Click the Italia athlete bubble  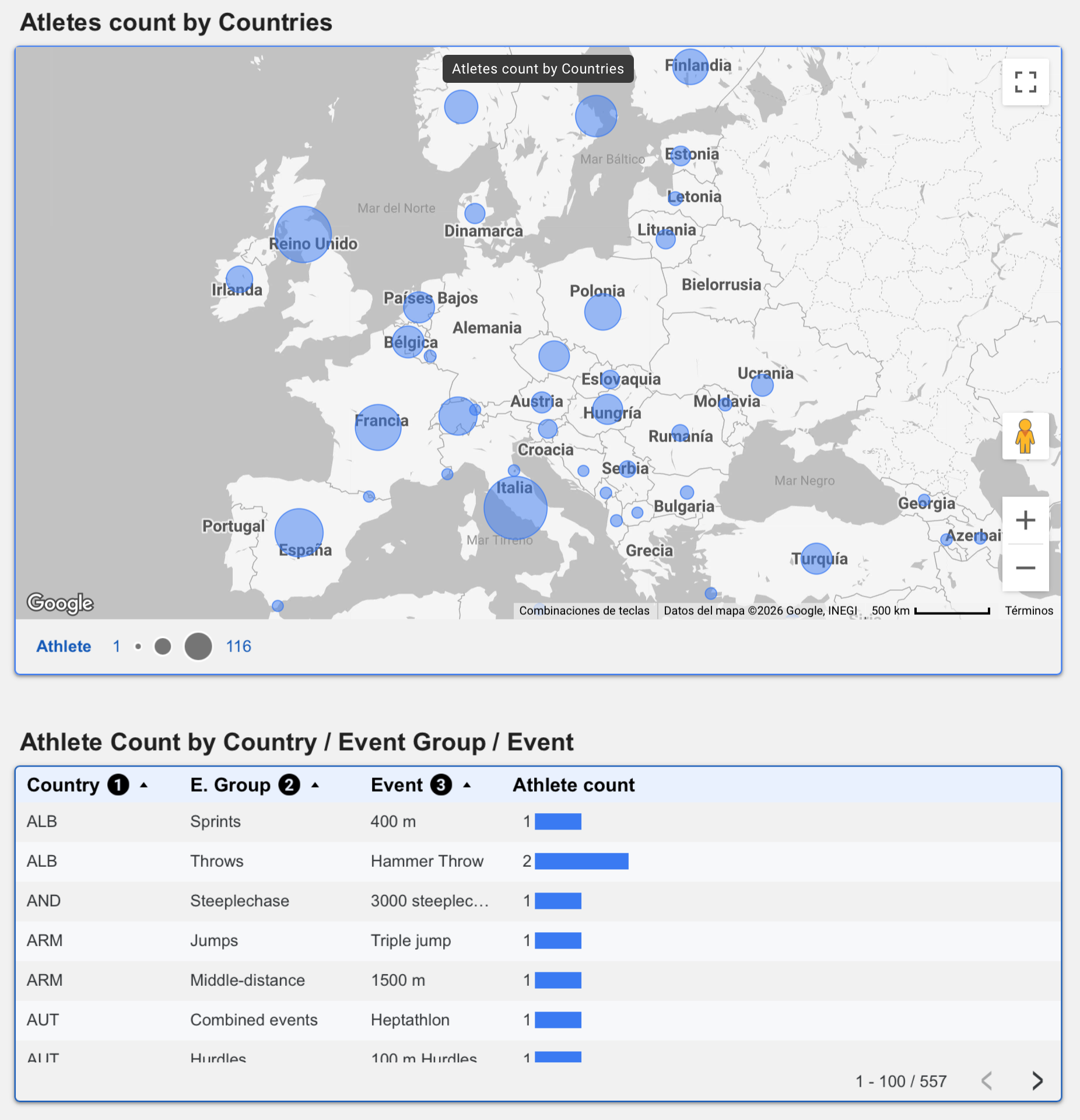[516, 508]
